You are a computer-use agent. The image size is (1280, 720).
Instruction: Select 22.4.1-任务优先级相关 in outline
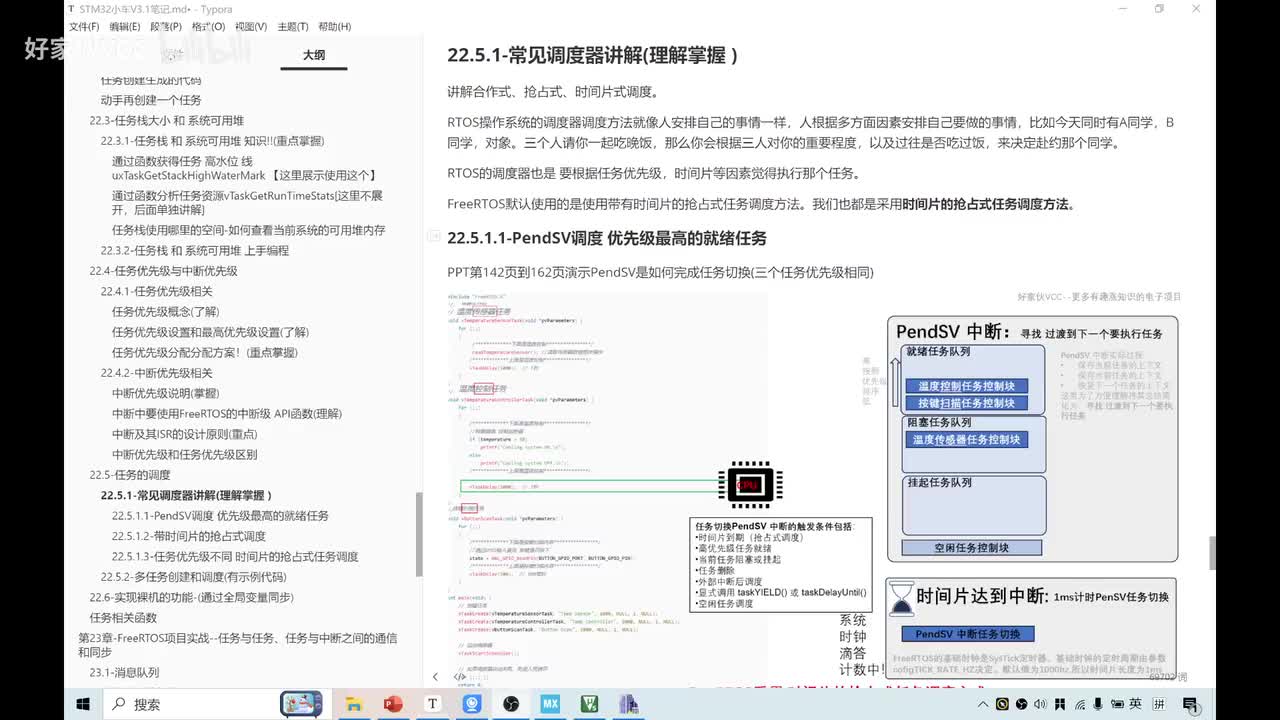[156, 292]
